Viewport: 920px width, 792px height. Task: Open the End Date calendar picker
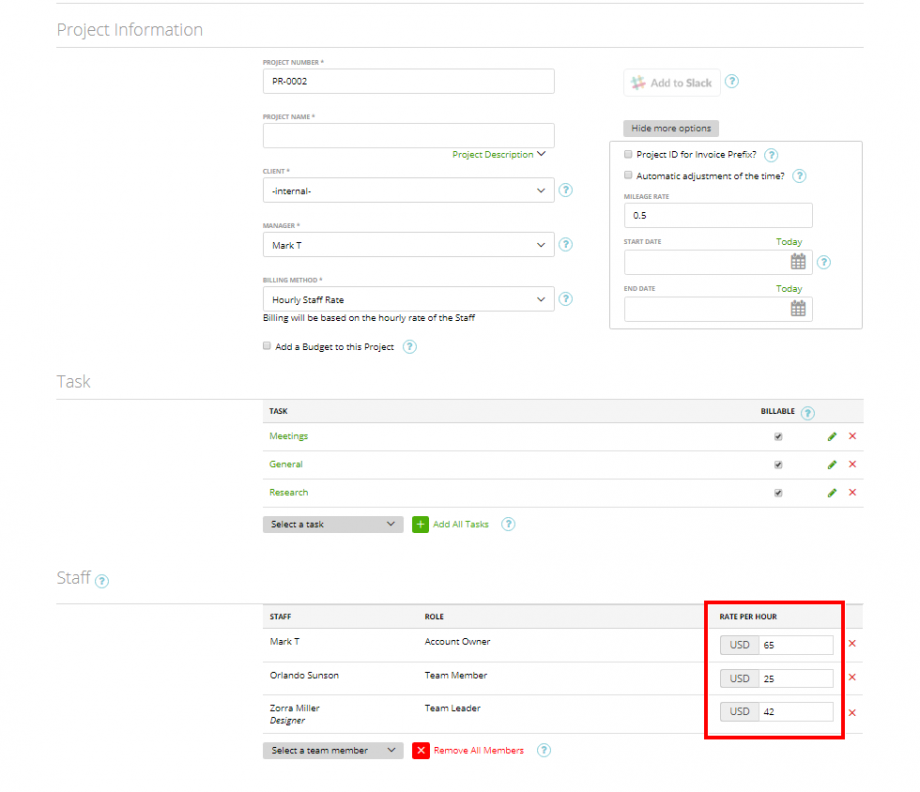pos(798,309)
